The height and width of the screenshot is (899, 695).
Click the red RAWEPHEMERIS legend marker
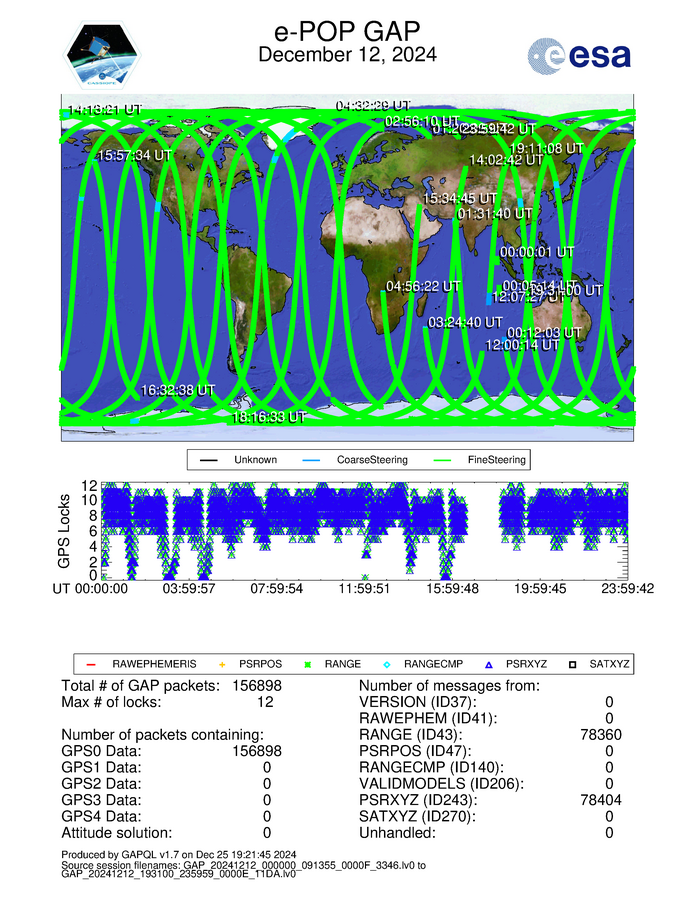coord(90,664)
